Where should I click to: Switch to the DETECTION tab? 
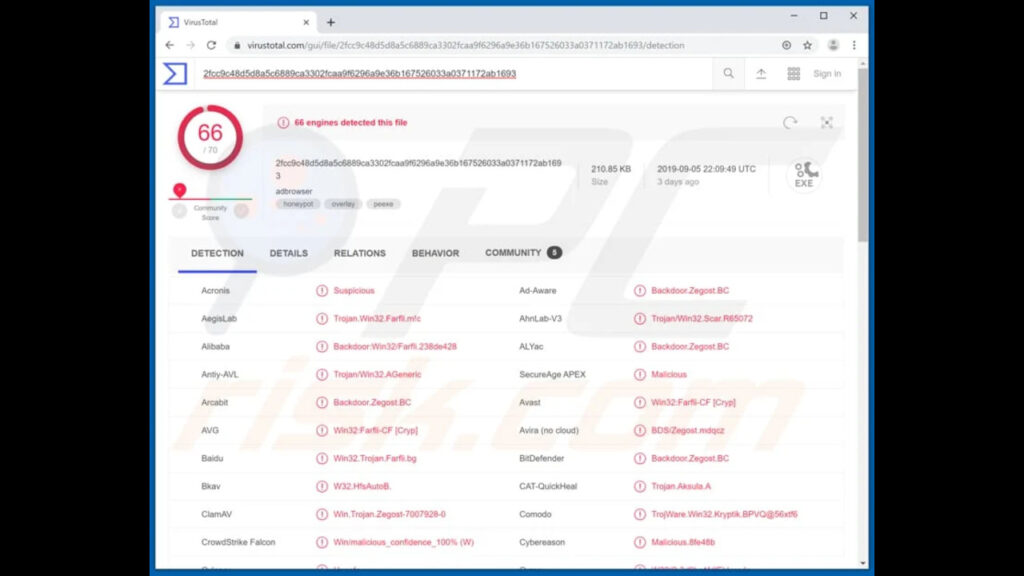[x=217, y=253]
